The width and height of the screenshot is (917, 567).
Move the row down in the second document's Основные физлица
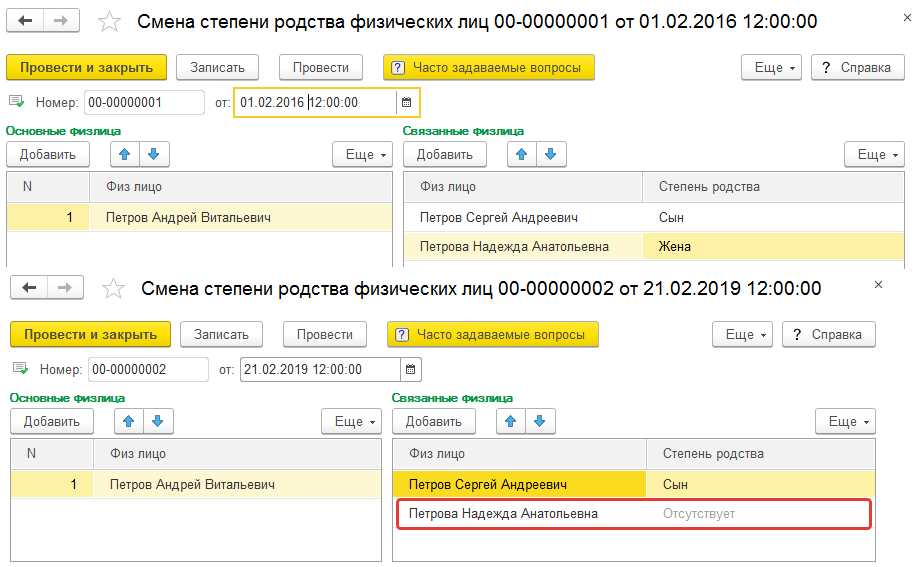point(154,421)
